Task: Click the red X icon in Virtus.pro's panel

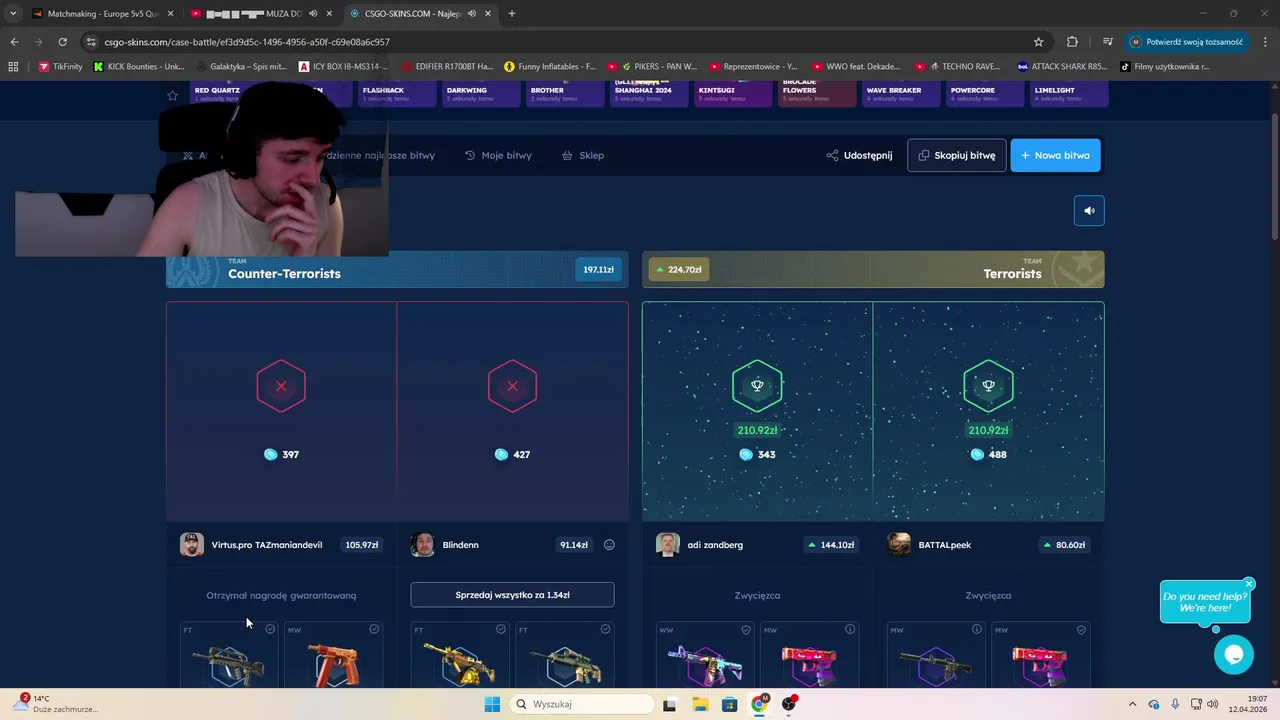Action: pos(281,385)
